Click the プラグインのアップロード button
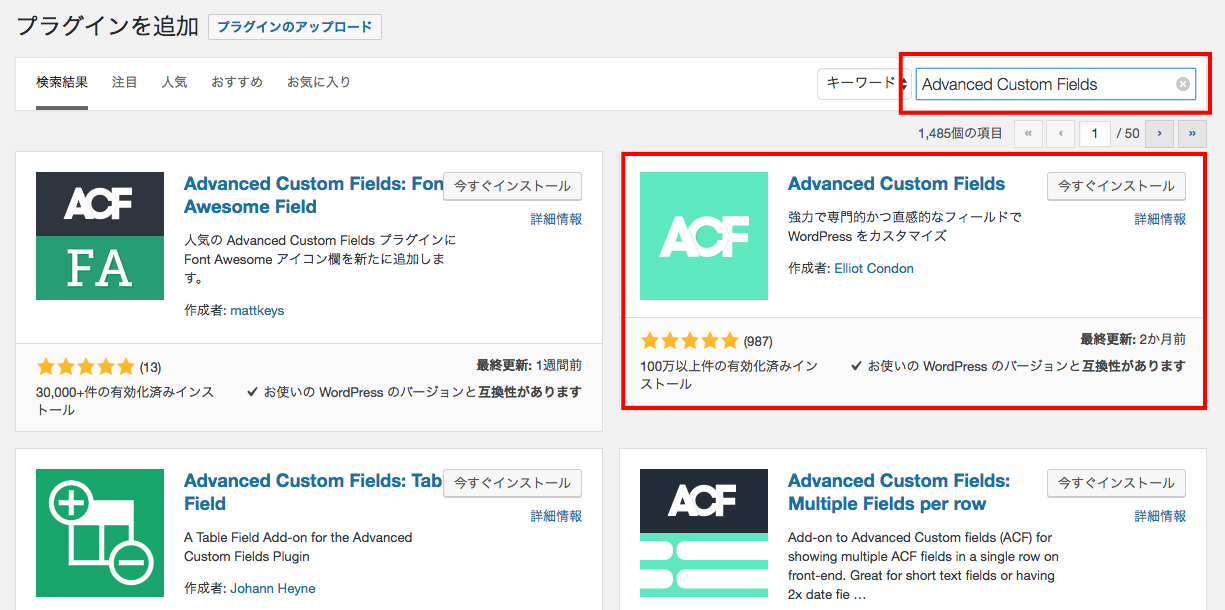This screenshot has width=1225, height=610. pyautogui.click(x=294, y=27)
